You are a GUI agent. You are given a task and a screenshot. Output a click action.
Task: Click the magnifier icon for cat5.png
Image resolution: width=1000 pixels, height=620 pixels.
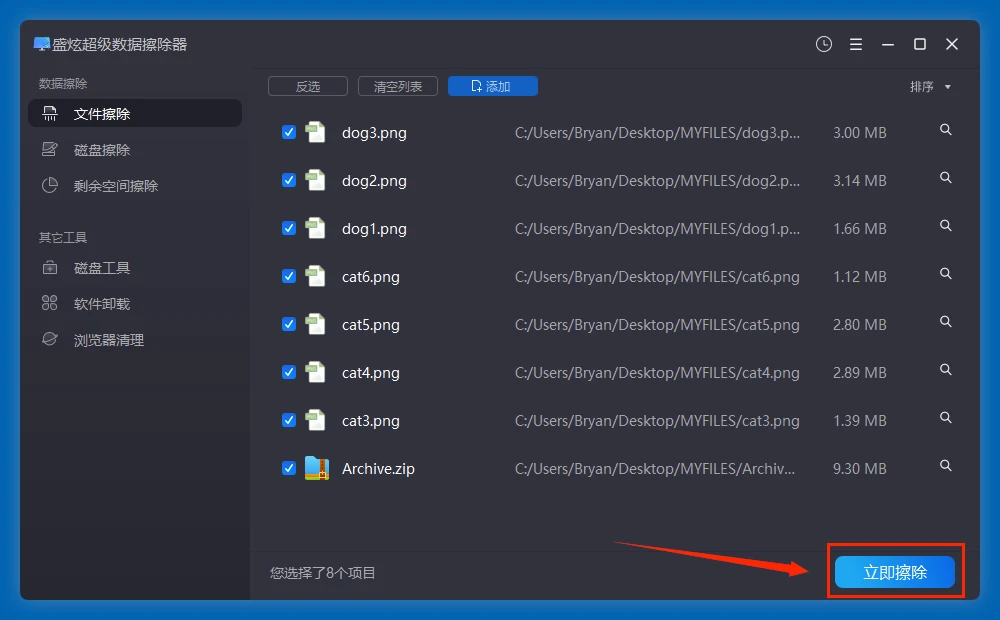coord(945,322)
